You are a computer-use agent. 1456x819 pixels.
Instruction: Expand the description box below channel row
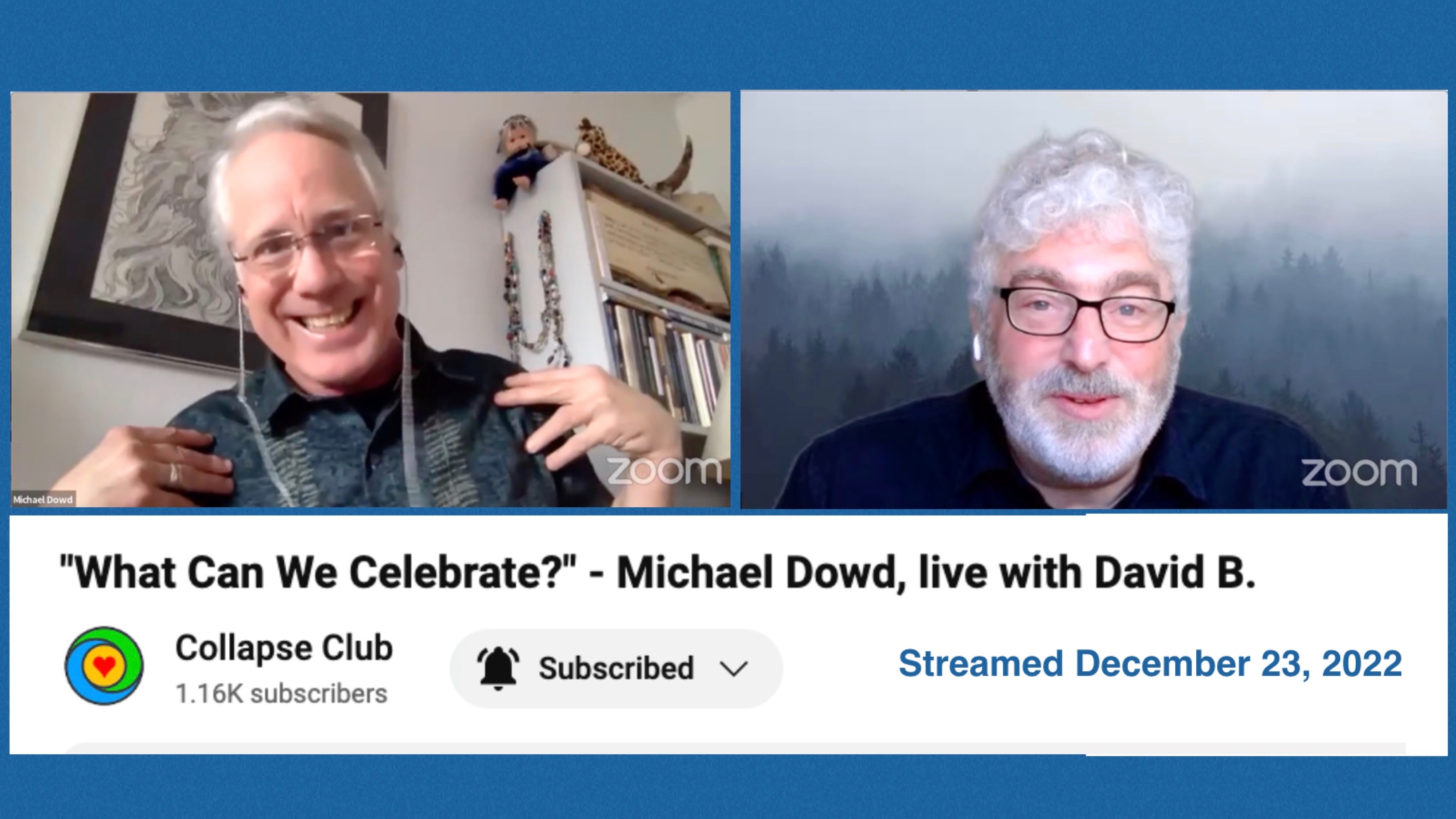735,749
